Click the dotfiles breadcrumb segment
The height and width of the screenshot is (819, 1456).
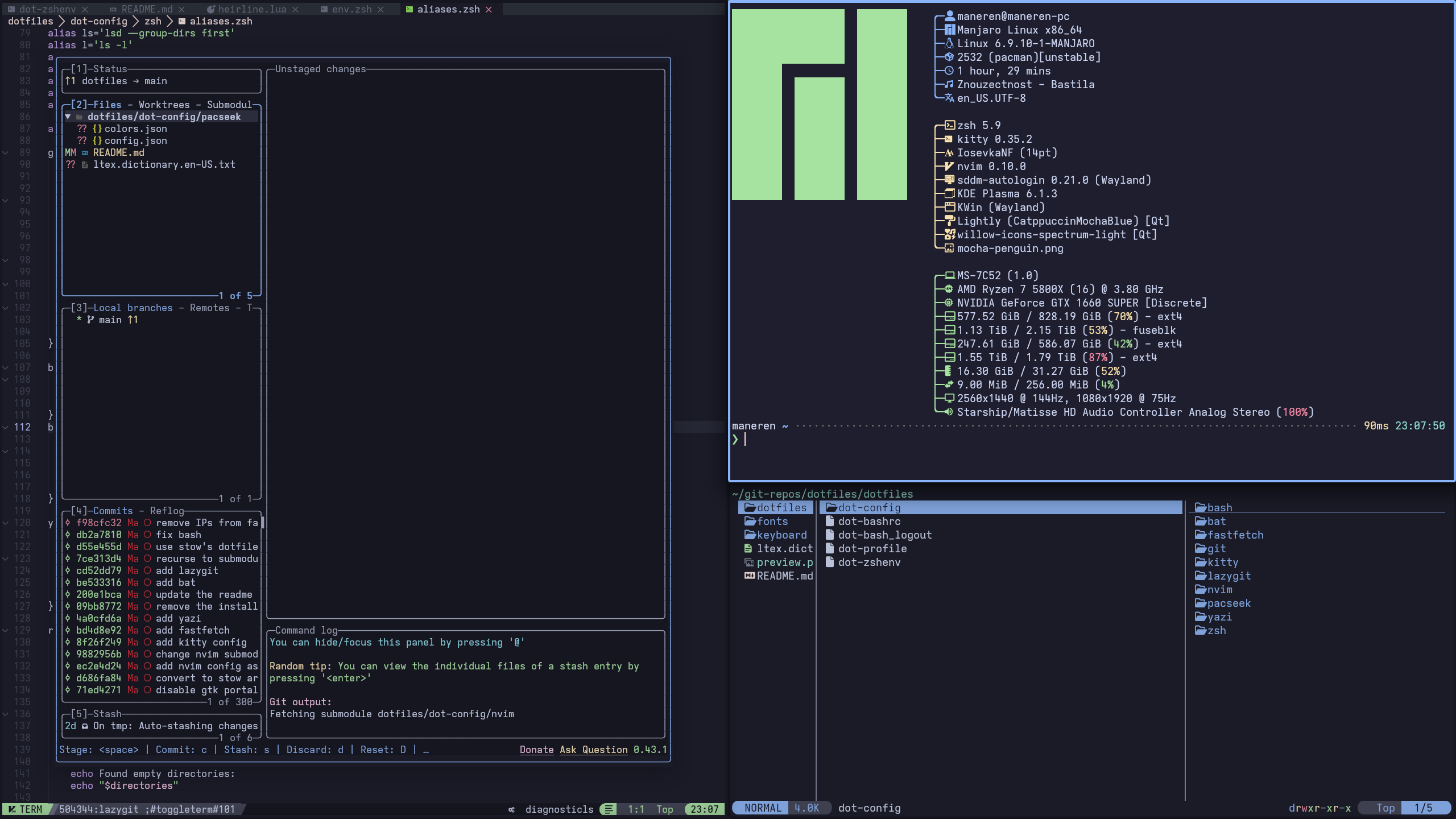31,21
